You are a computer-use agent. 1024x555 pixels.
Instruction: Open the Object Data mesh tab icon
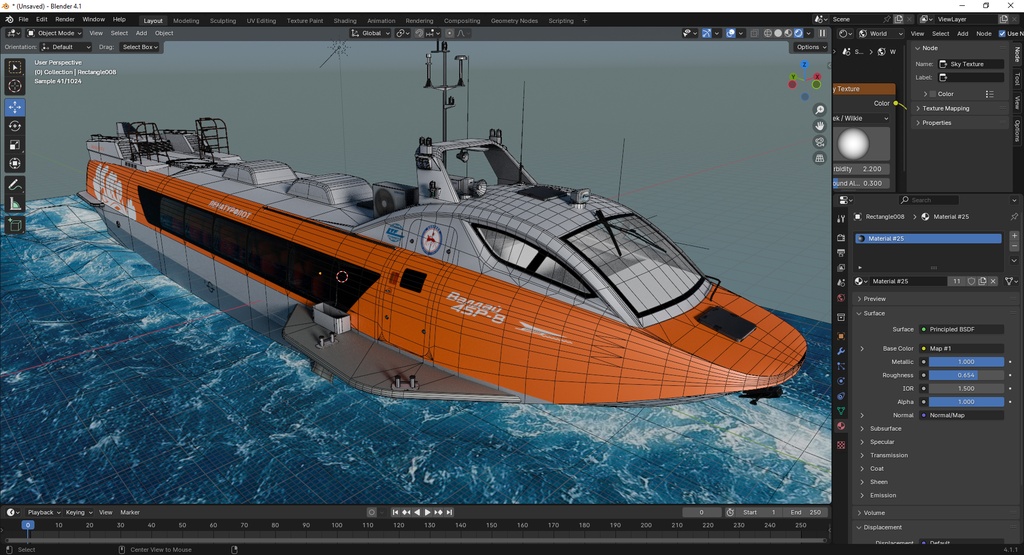(x=841, y=411)
